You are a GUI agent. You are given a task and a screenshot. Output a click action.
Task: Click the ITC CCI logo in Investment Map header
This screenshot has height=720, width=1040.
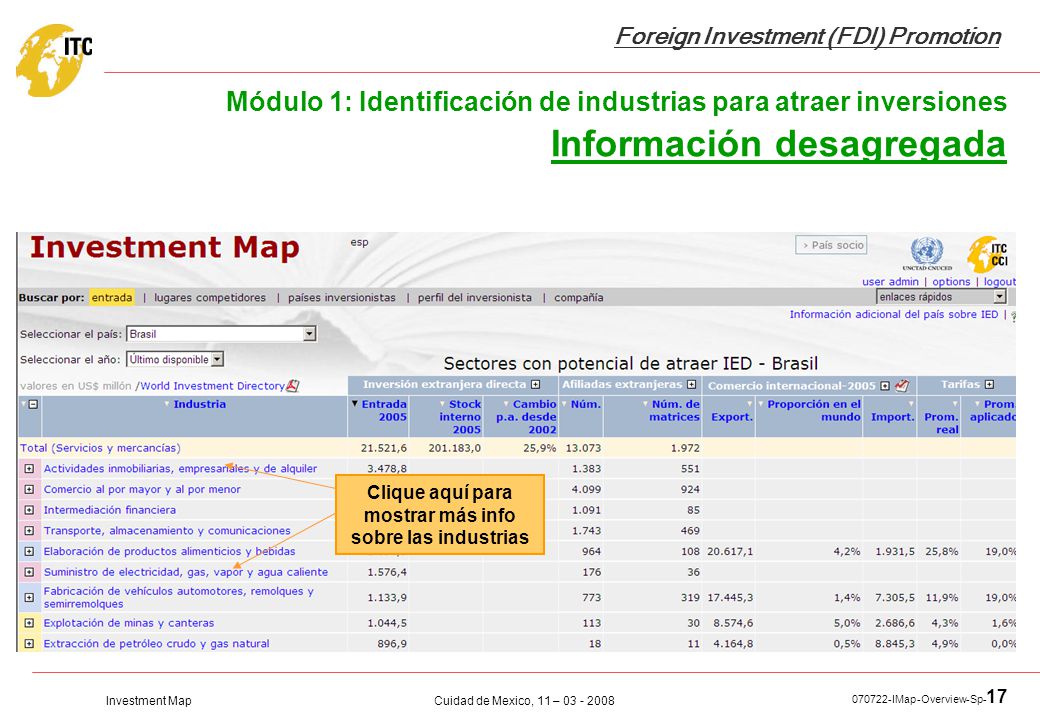click(988, 255)
